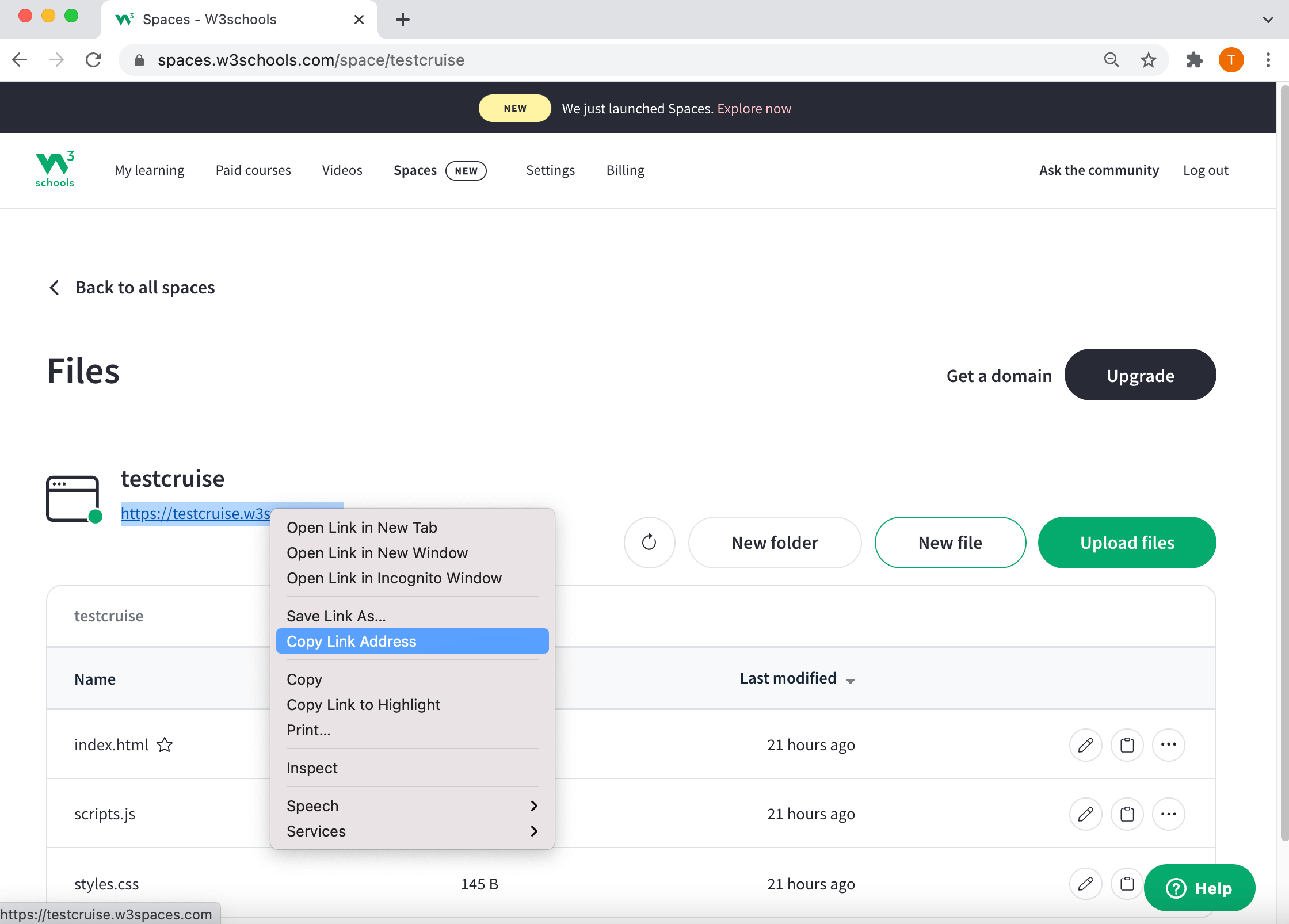Open the browser extensions puzzle icon
Viewport: 1289px width, 924px height.
click(1195, 60)
